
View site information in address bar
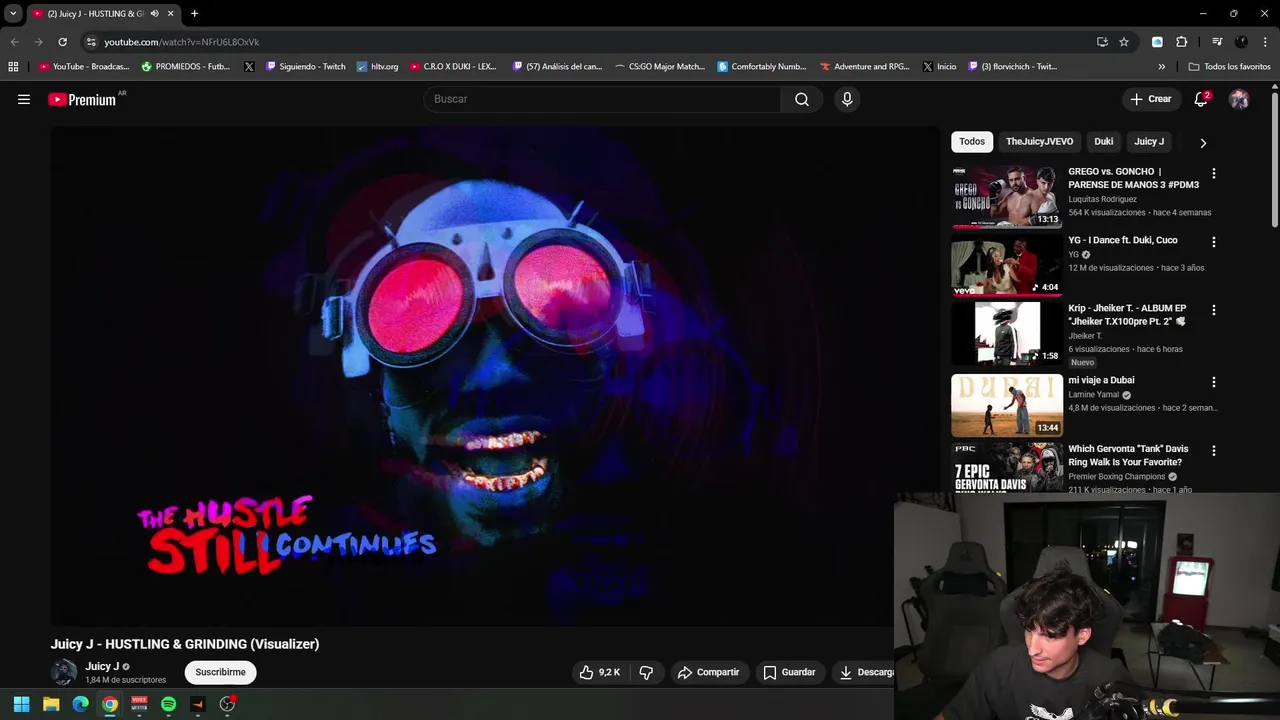tap(91, 42)
